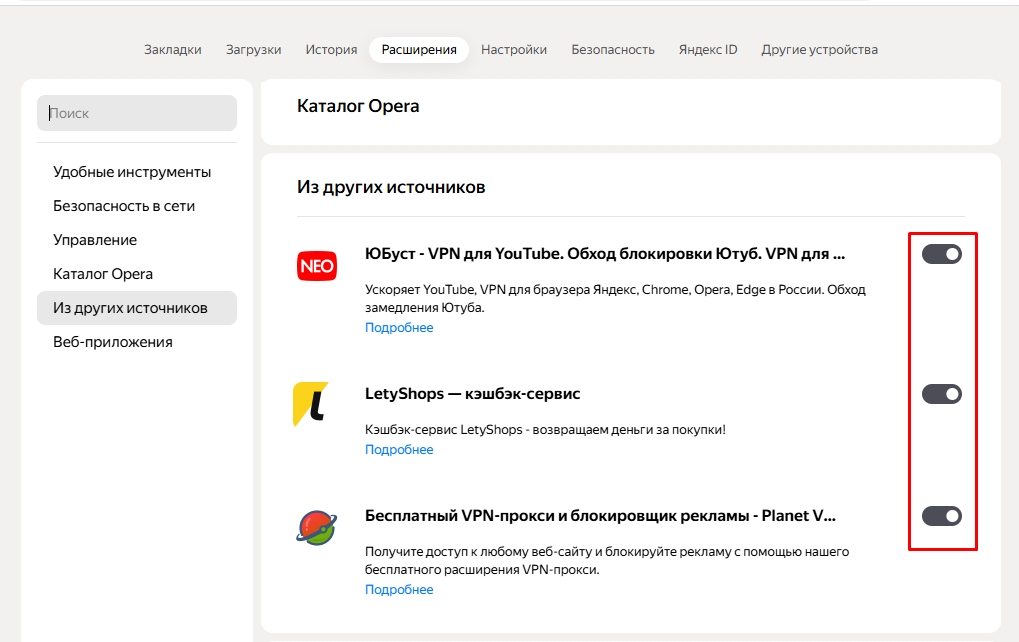1019x642 pixels.
Task: Click the Из других источников section heading
Action: click(x=391, y=187)
